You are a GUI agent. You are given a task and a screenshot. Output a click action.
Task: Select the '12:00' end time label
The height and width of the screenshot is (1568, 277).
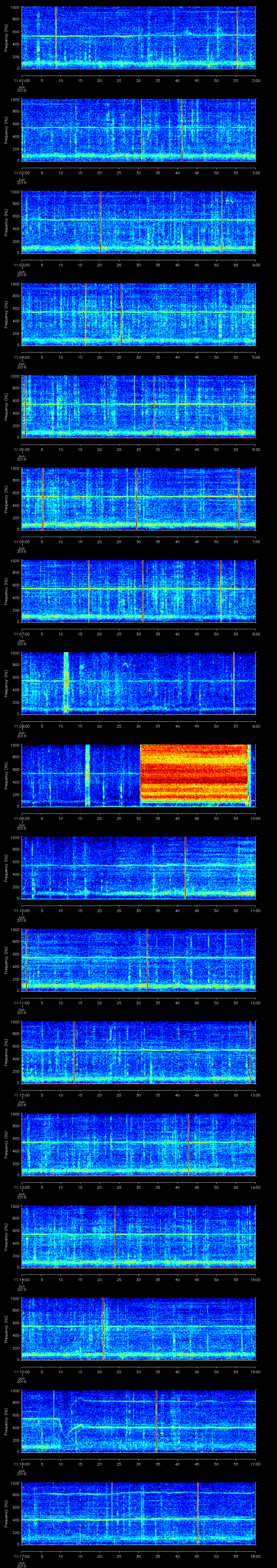255,1003
